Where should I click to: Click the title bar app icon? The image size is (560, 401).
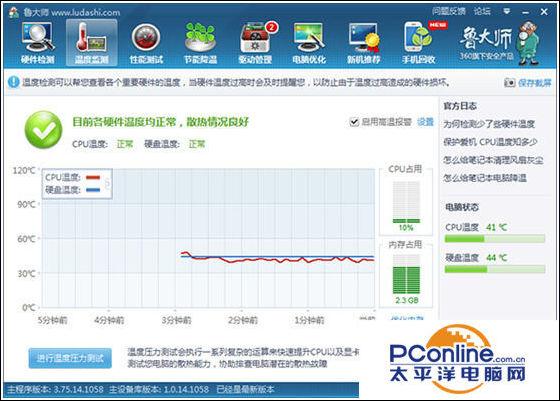tap(14, 12)
